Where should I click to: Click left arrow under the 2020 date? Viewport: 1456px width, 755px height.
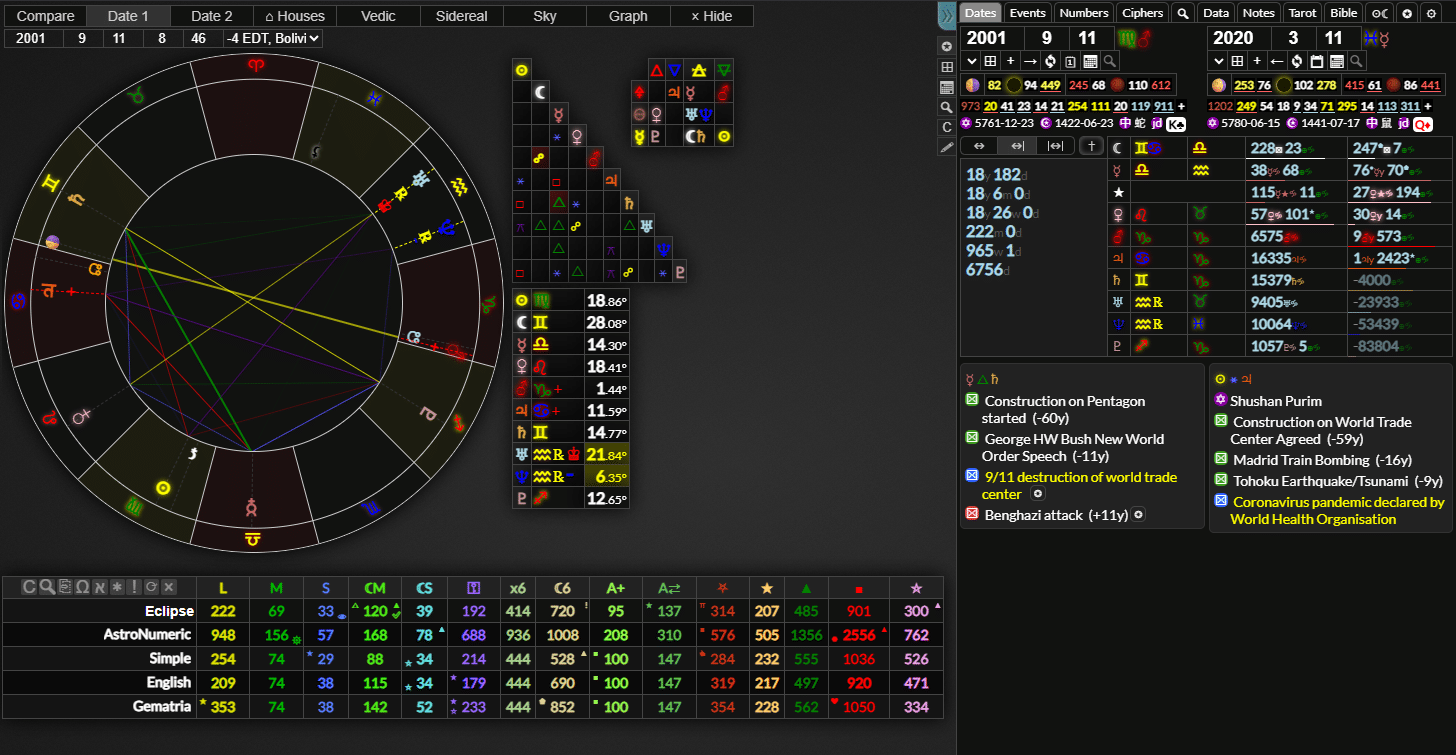(x=1279, y=61)
